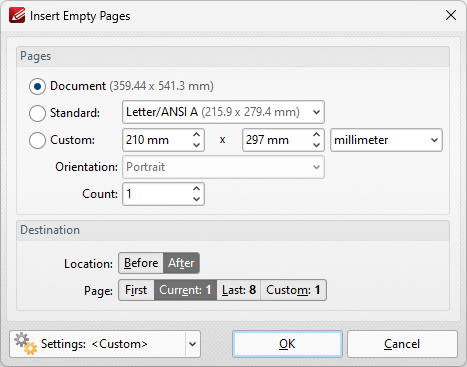Image resolution: width=467 pixels, height=367 pixels.
Task: Increase custom height with the up arrow
Action: coord(317,135)
